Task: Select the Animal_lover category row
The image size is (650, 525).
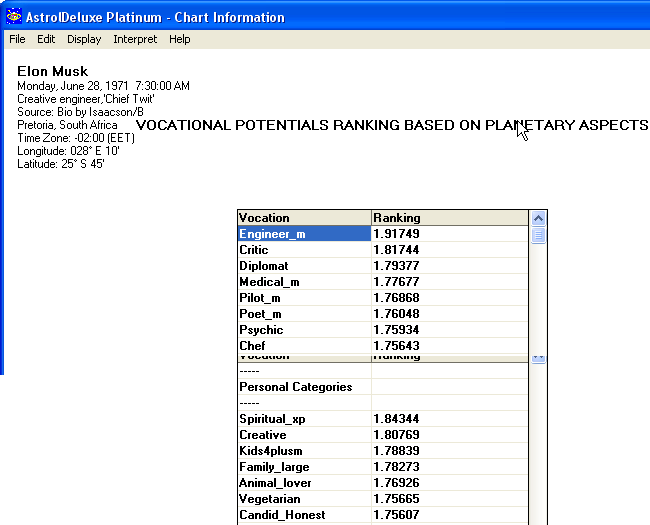Action: point(383,483)
